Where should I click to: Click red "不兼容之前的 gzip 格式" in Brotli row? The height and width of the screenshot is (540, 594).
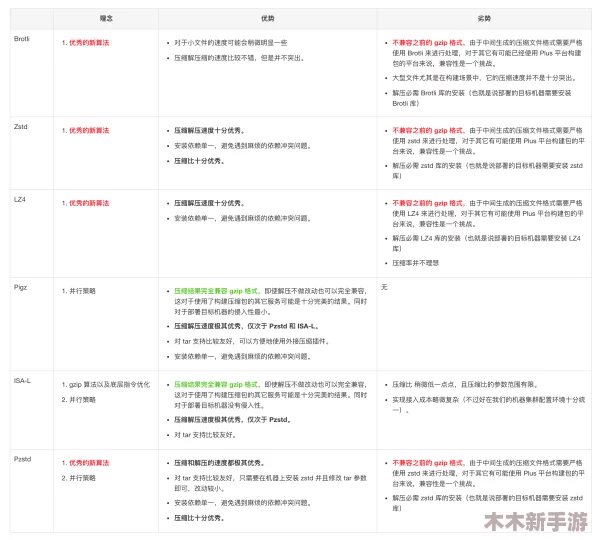tap(428, 42)
